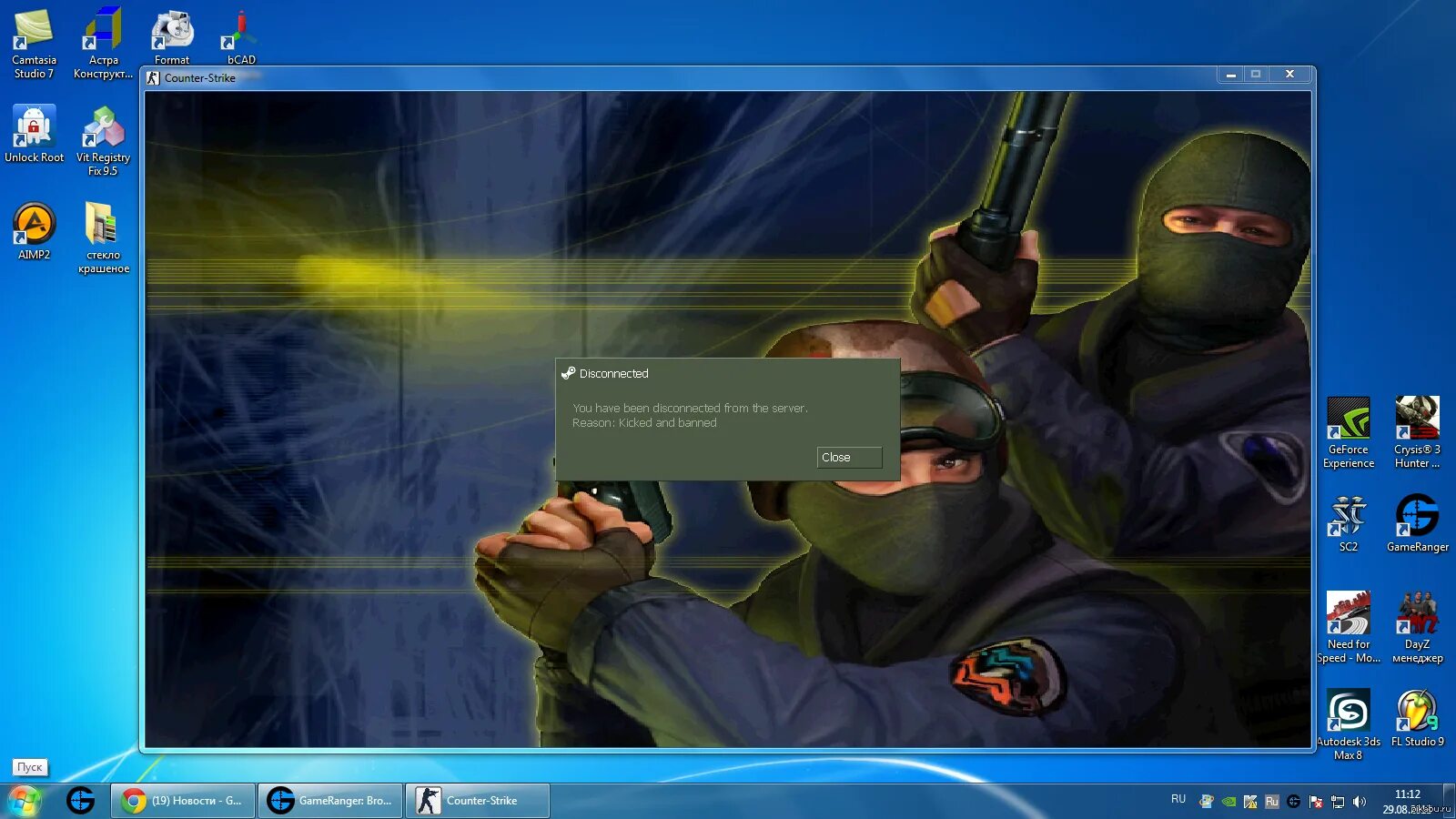Screen dimensions: 1456x819
Task: Open Camtasia Studio 7 desktop shortcut
Action: pyautogui.click(x=34, y=44)
